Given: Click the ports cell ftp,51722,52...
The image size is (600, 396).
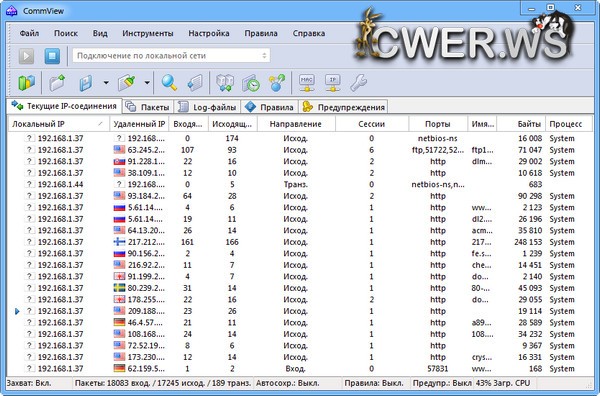Looking at the screenshot, I should pyautogui.click(x=438, y=150).
